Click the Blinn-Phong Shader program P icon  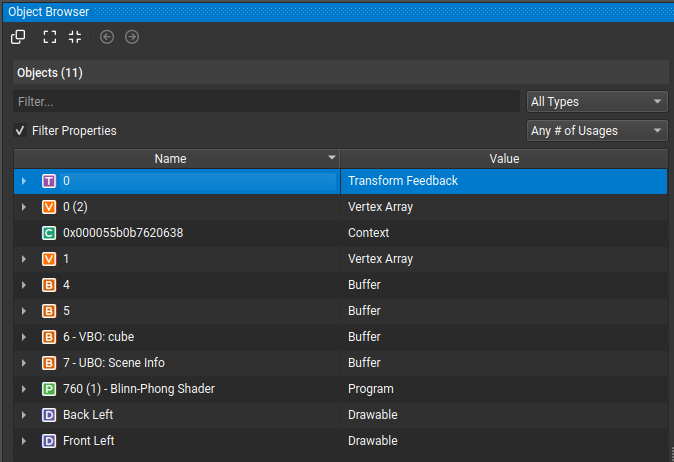[50, 389]
